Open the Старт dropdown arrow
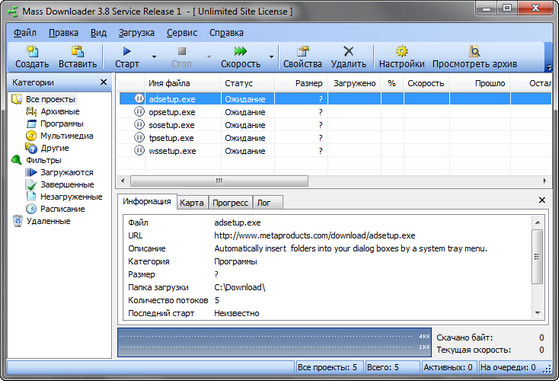This screenshot has height=381, width=559. pyautogui.click(x=154, y=57)
